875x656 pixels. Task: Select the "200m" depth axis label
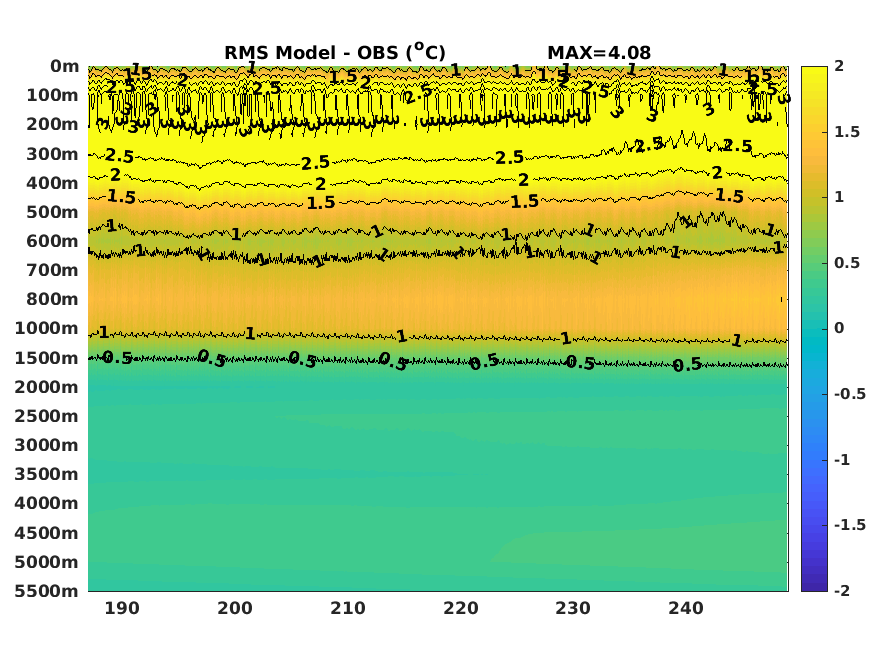pyautogui.click(x=52, y=124)
